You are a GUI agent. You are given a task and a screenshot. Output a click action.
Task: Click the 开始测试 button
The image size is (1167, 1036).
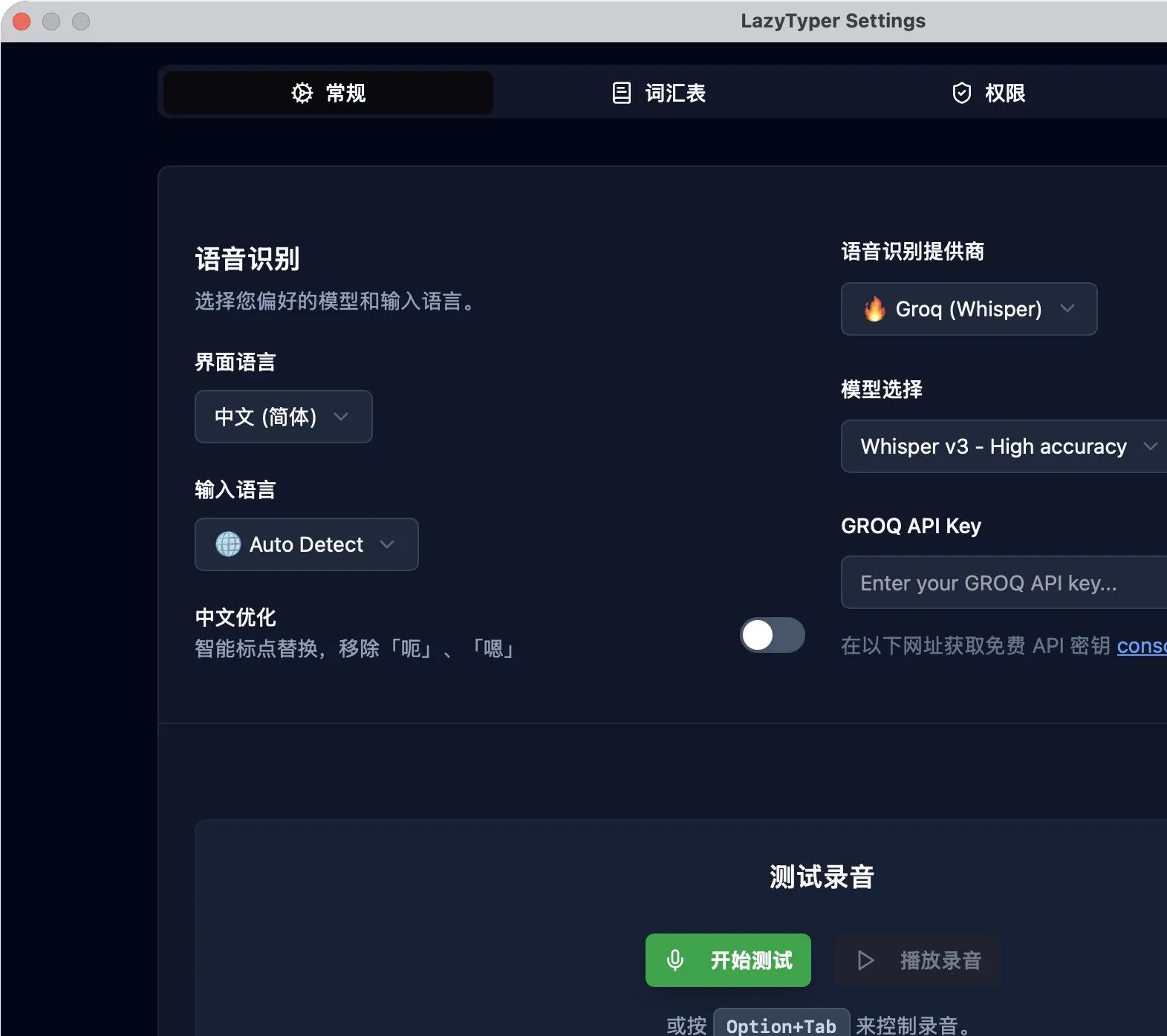click(728, 960)
